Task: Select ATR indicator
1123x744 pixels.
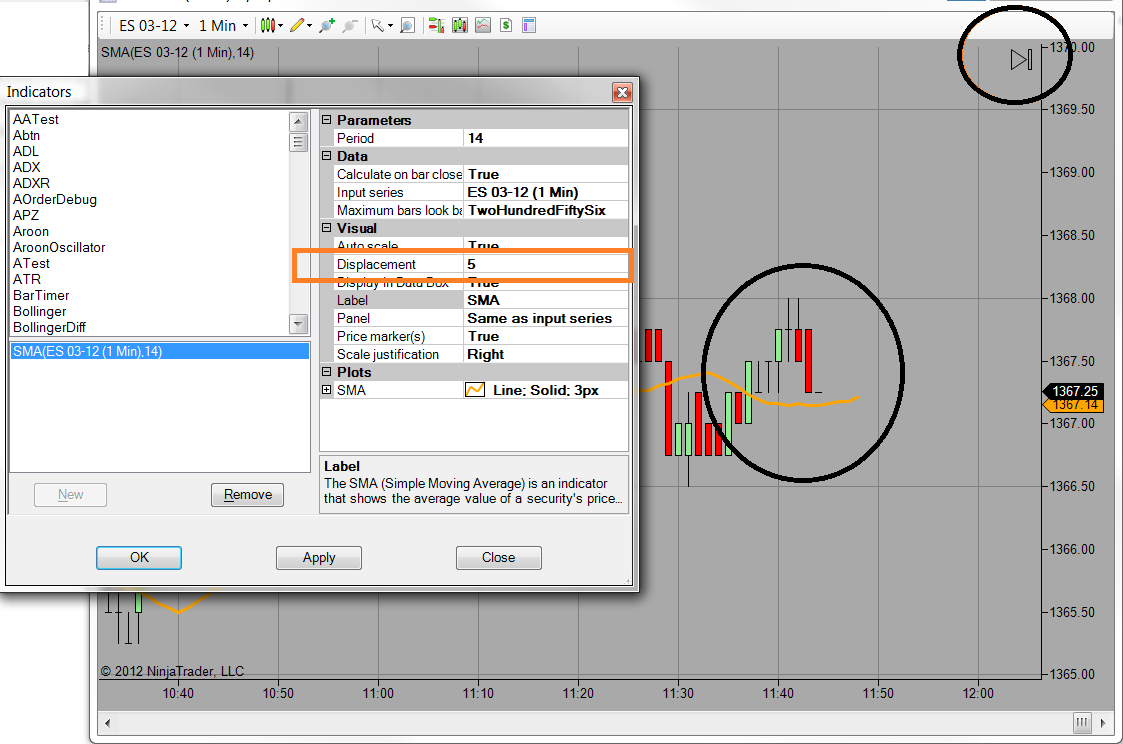Action: tap(26, 279)
